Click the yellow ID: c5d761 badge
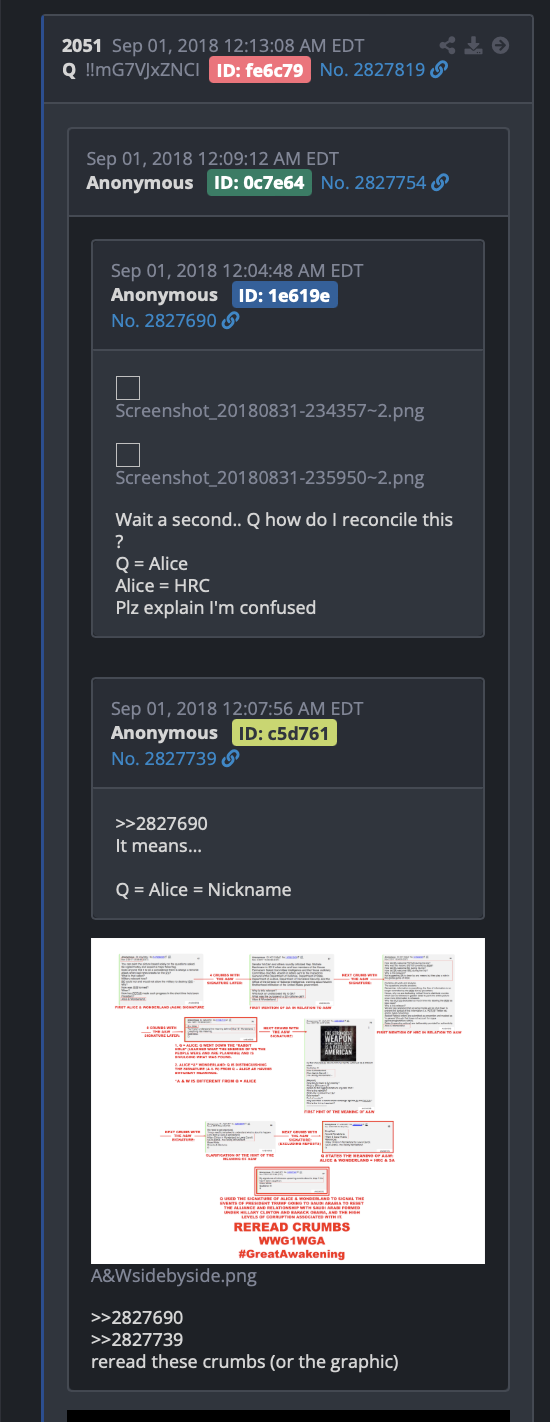The height and width of the screenshot is (1422, 550). pos(285,733)
